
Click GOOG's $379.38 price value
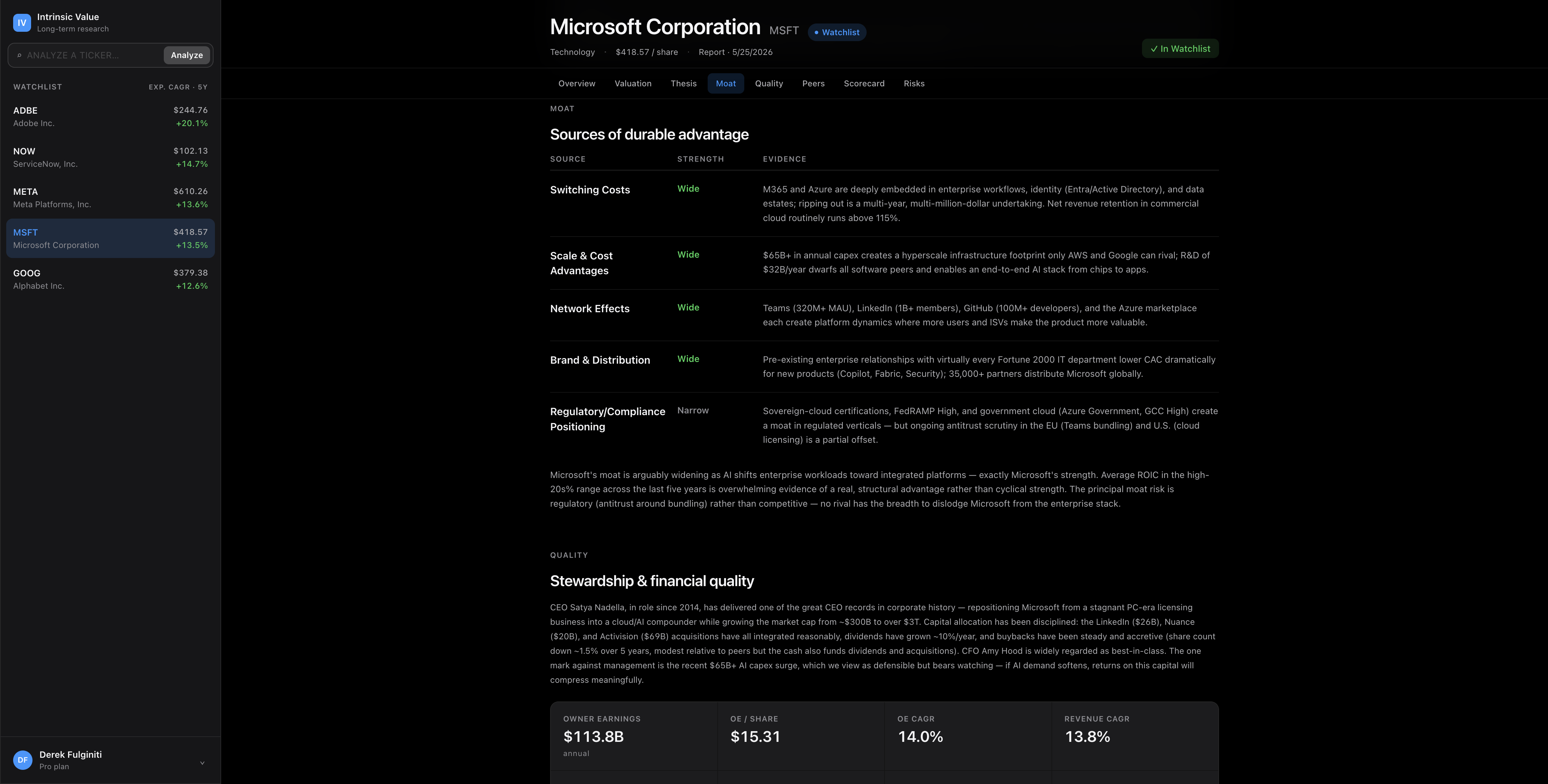[x=190, y=273]
